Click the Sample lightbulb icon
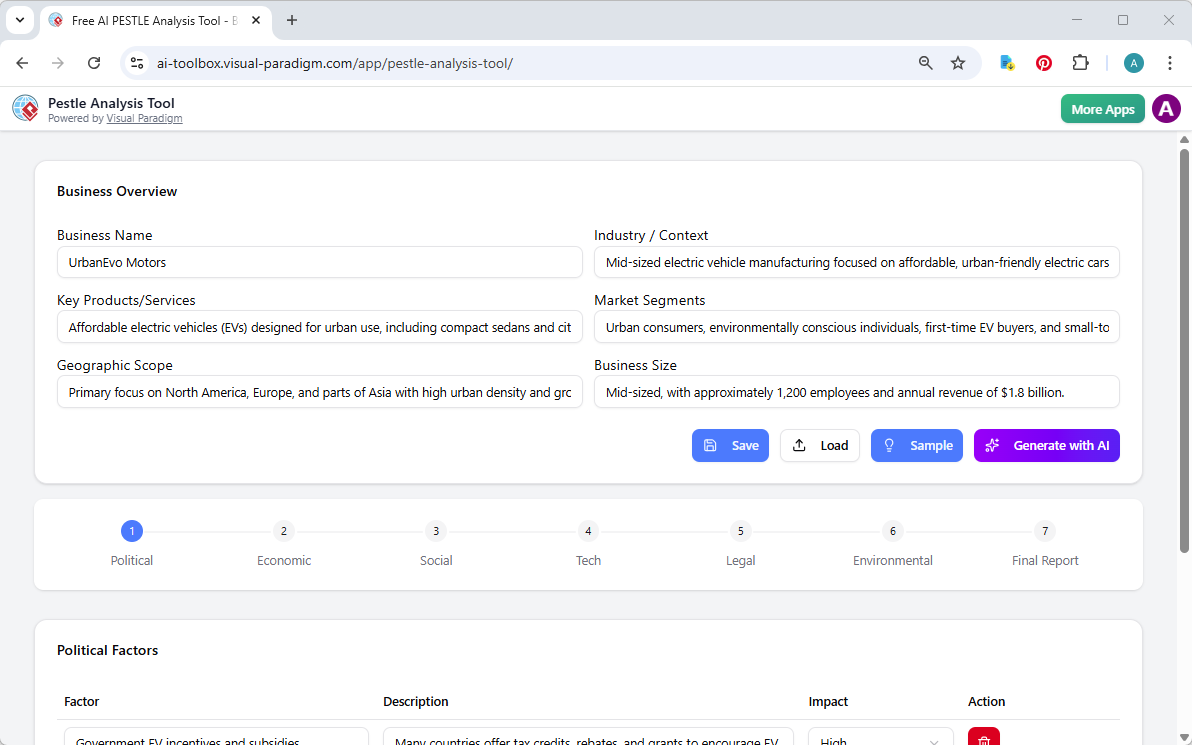 pyautogui.click(x=889, y=445)
